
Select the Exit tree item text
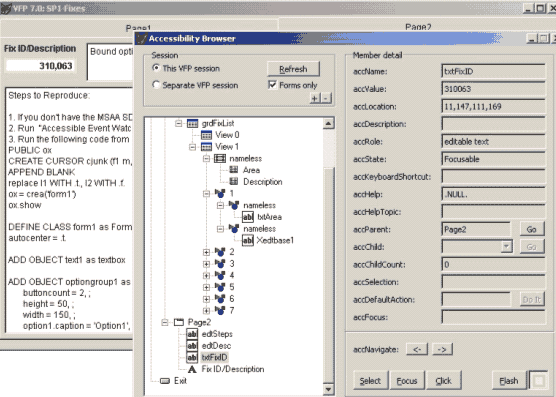[x=180, y=381]
